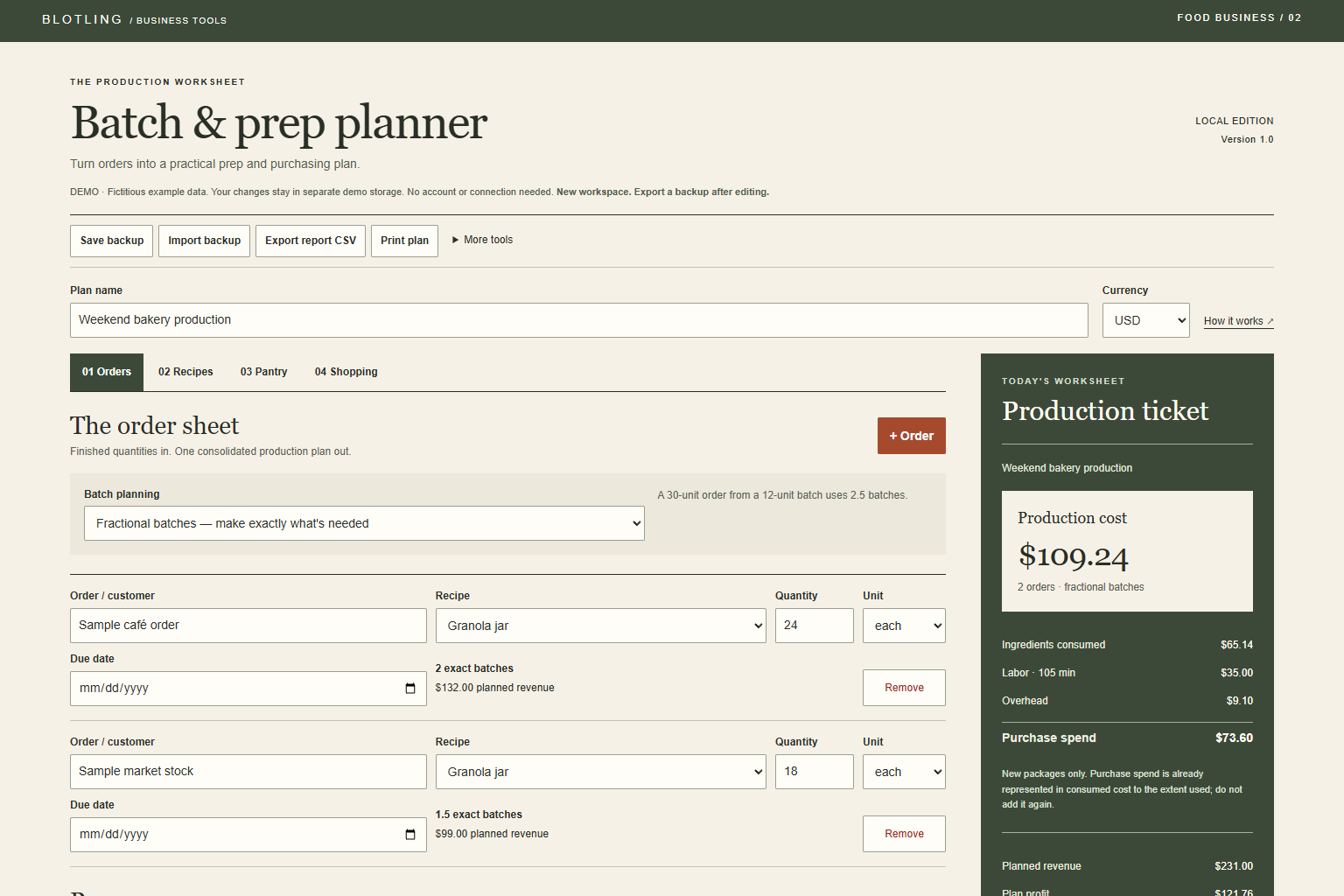Remove the Sample market stock order
This screenshot has width=1344, height=896.
click(x=904, y=834)
